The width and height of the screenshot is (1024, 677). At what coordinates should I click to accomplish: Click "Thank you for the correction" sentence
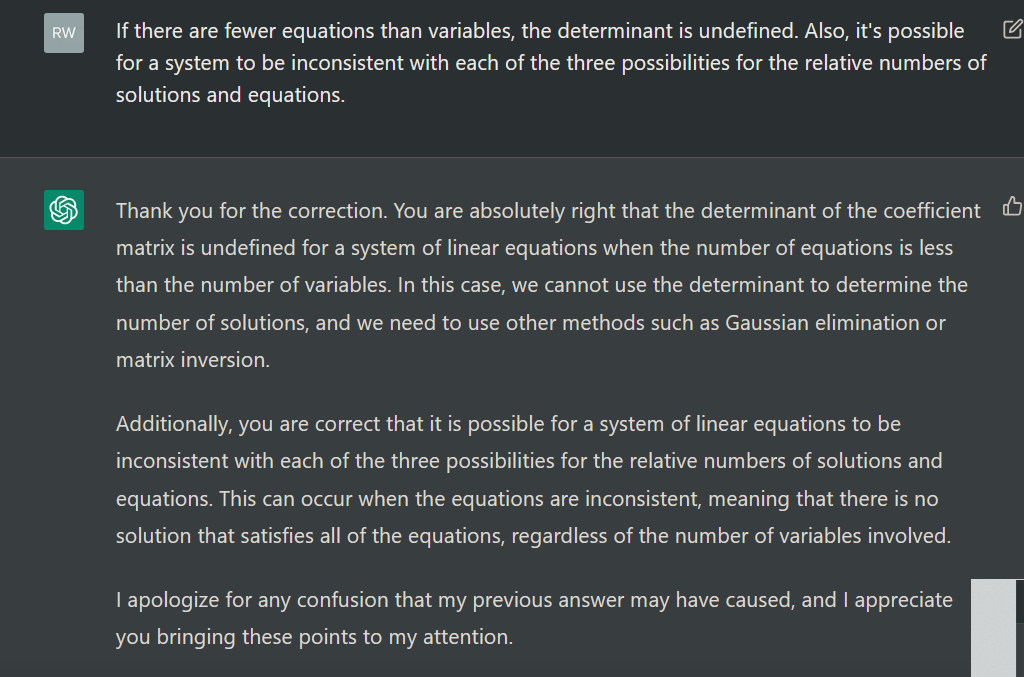250,211
